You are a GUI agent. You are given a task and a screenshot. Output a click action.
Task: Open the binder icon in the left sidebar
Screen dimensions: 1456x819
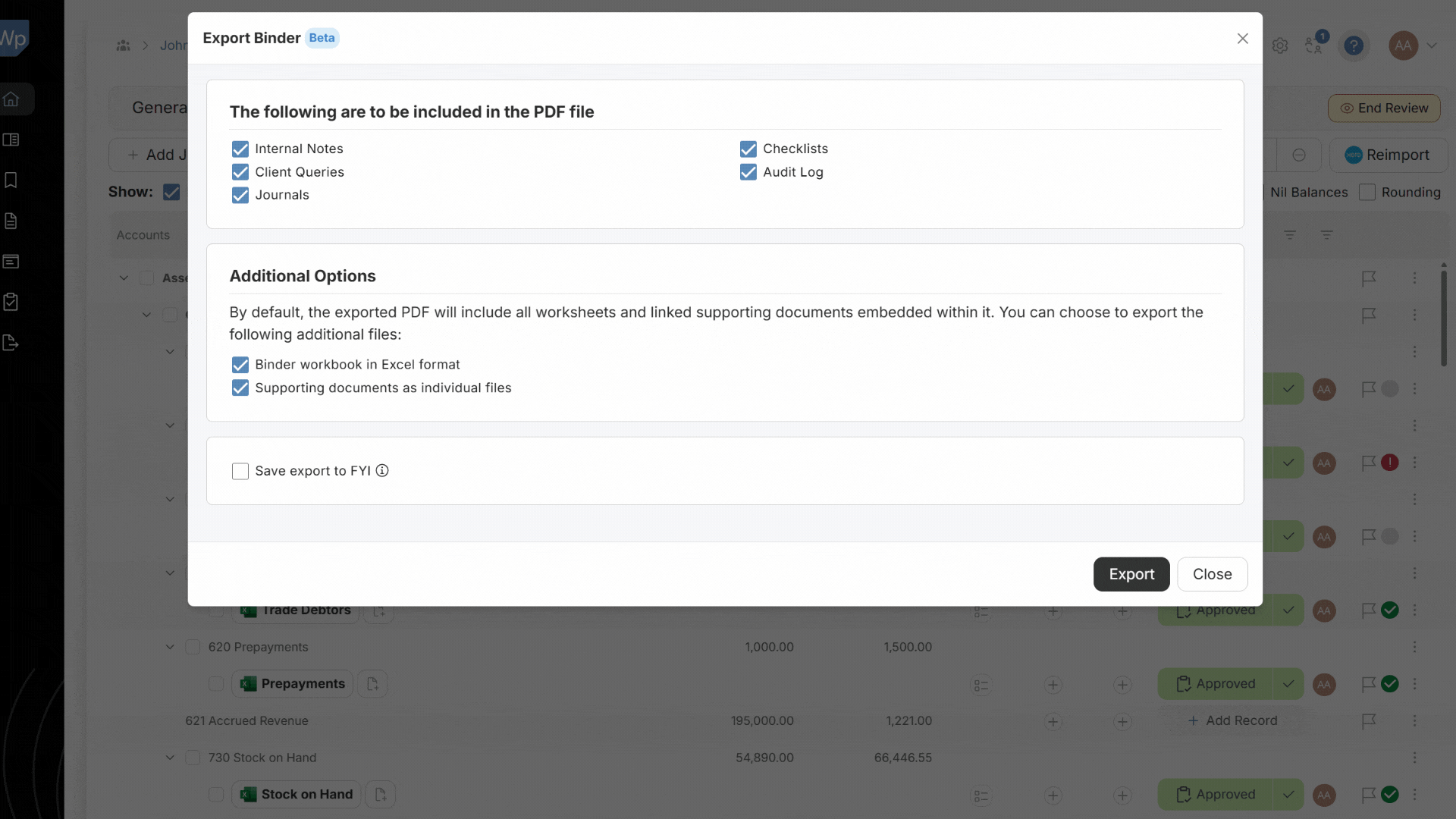tap(11, 140)
